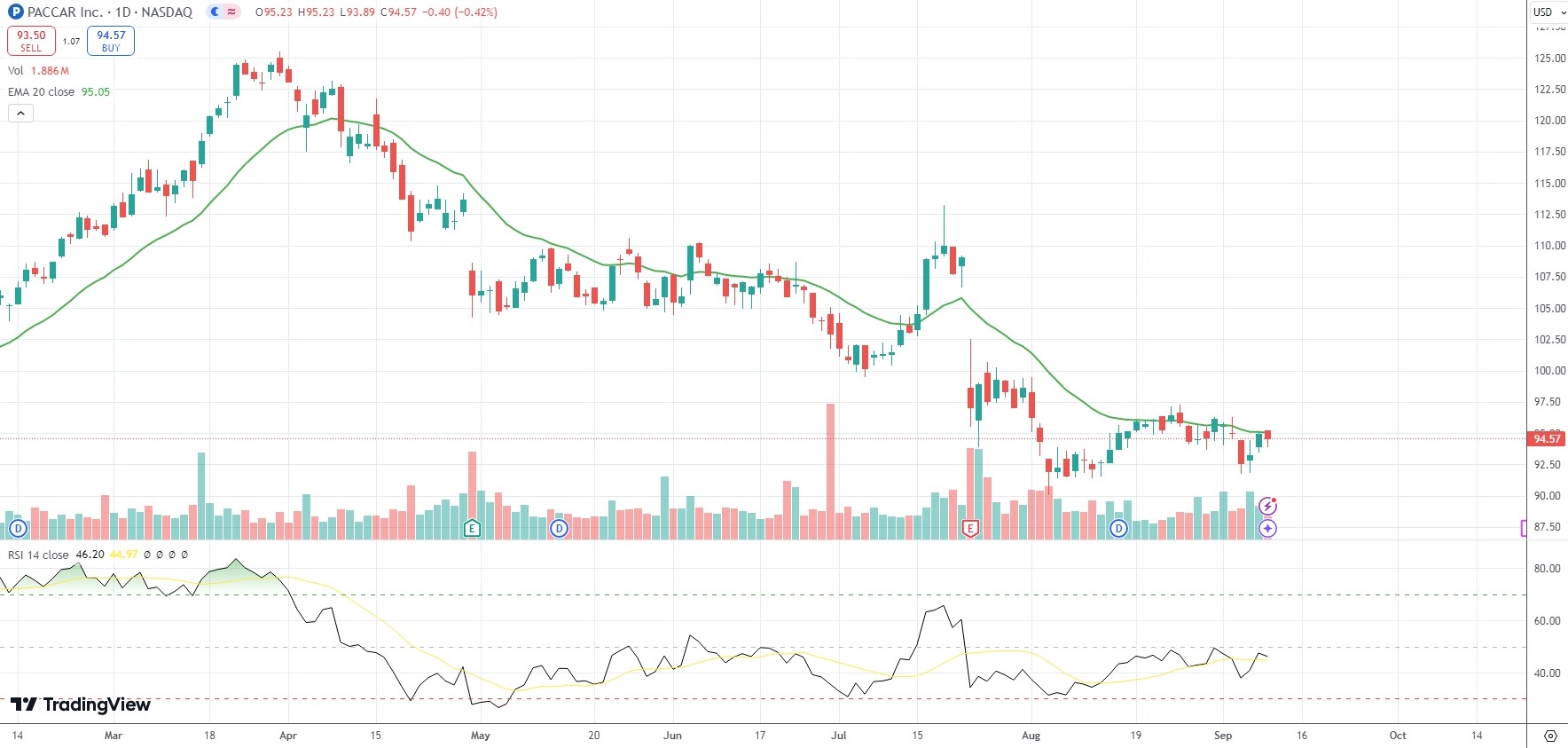Click the Jun label on time axis

coord(673,736)
